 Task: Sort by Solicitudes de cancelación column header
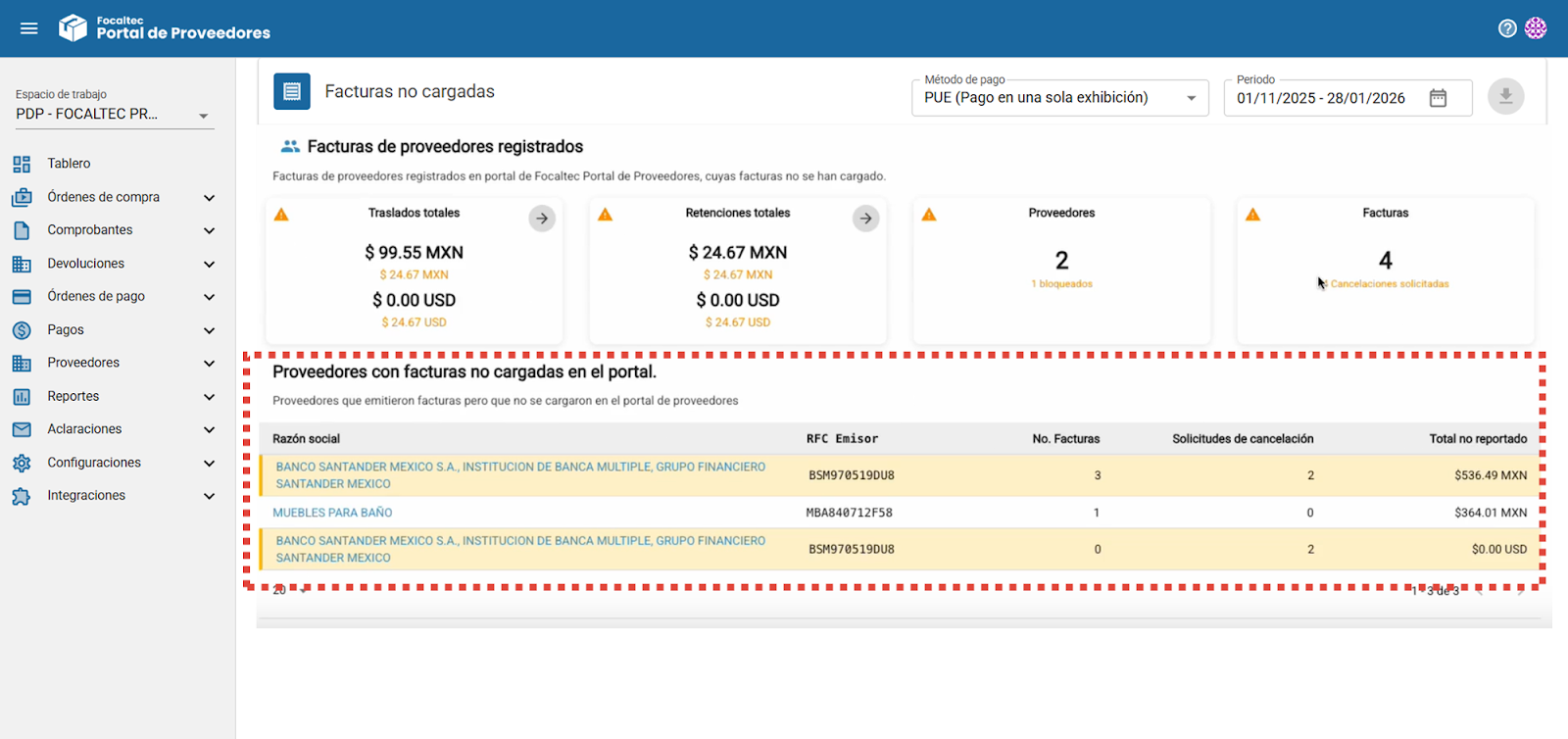point(1243,439)
